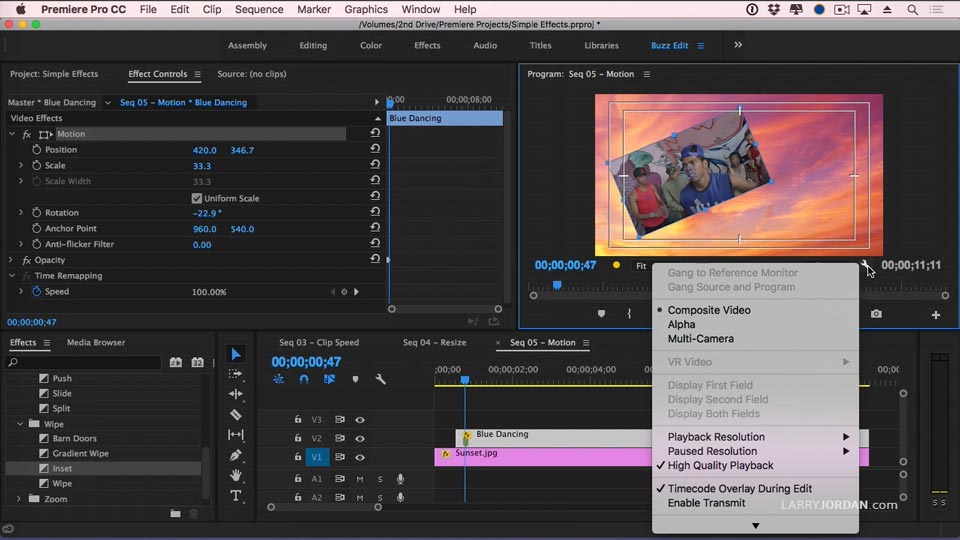Screen dimensions: 960x540
Task: Toggle animation stopwatch for Position
Action: click(x=37, y=150)
